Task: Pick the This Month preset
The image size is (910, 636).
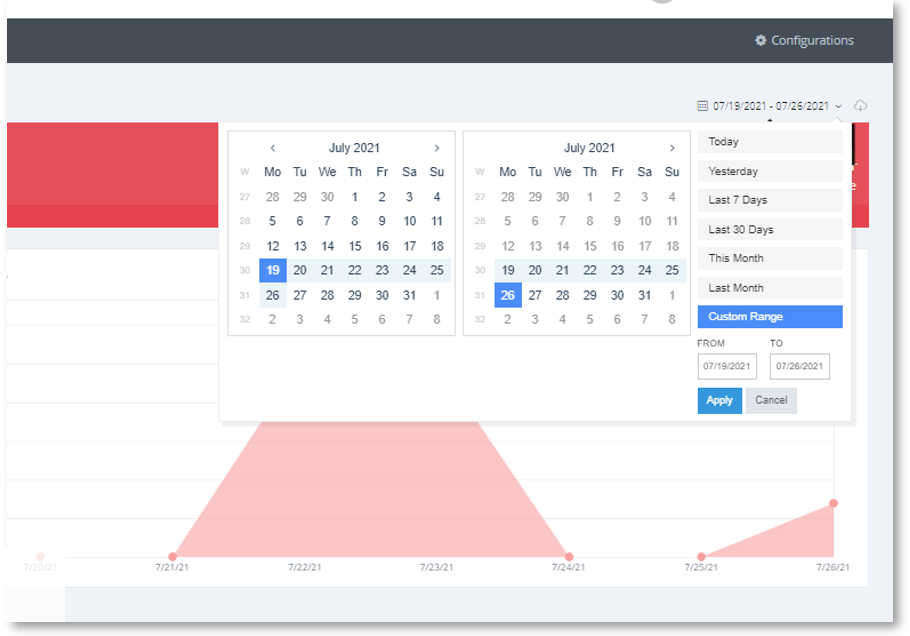Action: tap(770, 258)
